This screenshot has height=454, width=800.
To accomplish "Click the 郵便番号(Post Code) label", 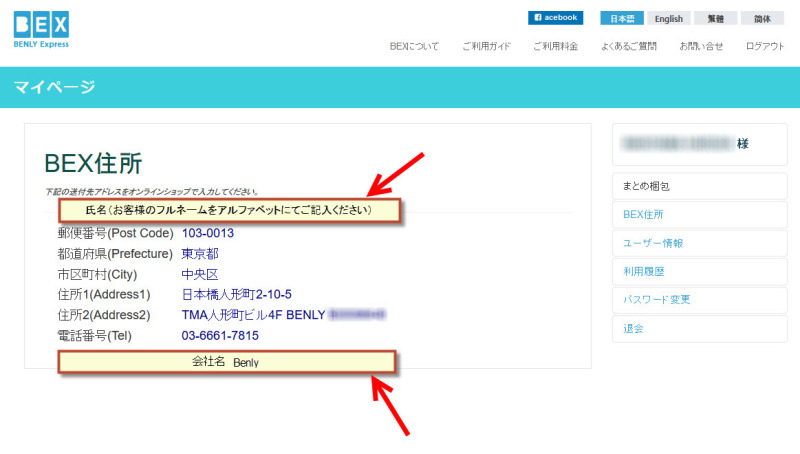I will pyautogui.click(x=115, y=233).
